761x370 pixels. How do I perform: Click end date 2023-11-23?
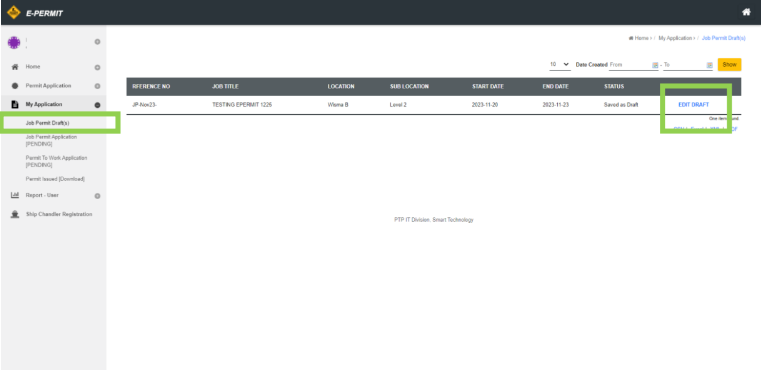(x=556, y=105)
